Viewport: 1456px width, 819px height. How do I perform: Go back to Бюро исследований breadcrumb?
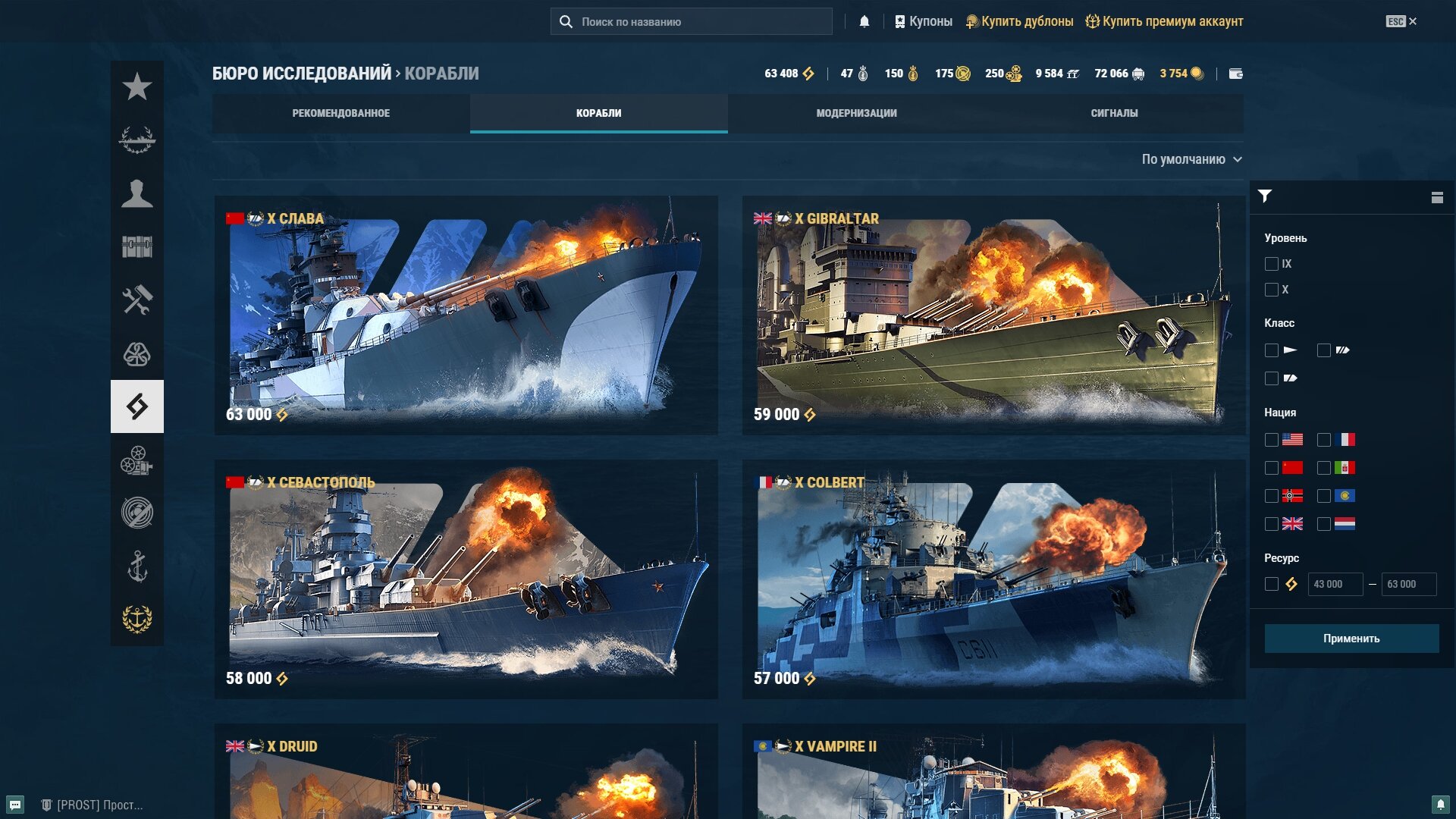[302, 74]
